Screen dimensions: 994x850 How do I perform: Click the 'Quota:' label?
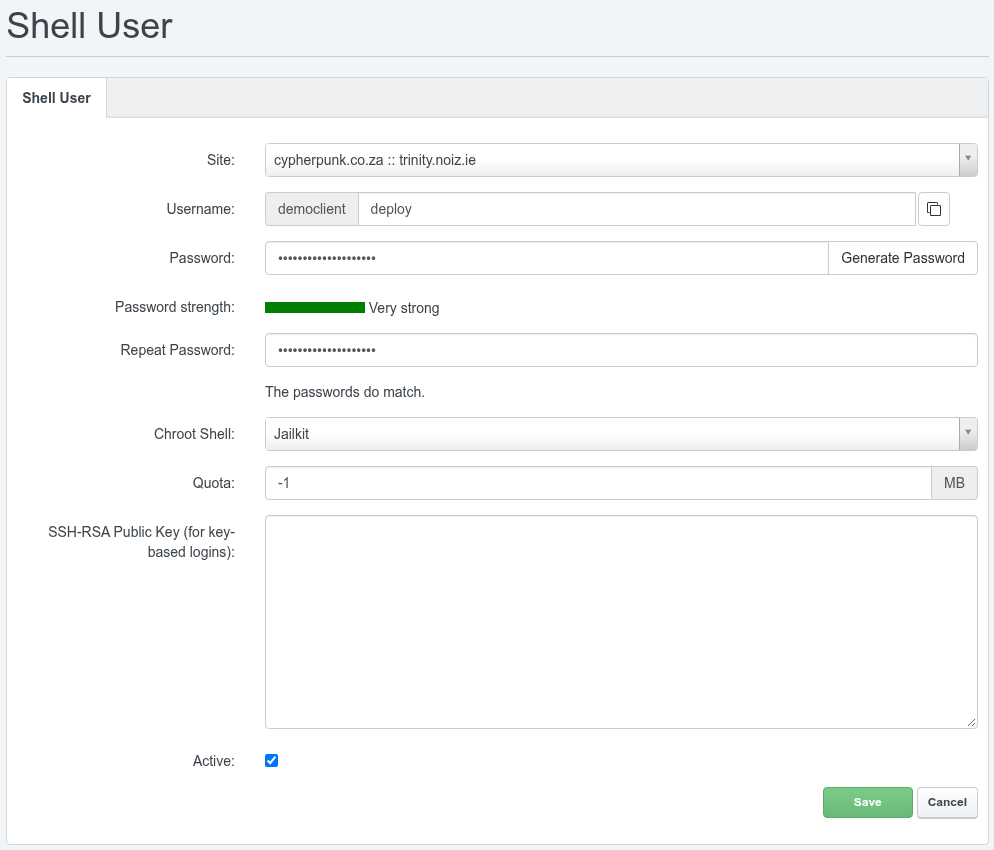click(x=214, y=483)
